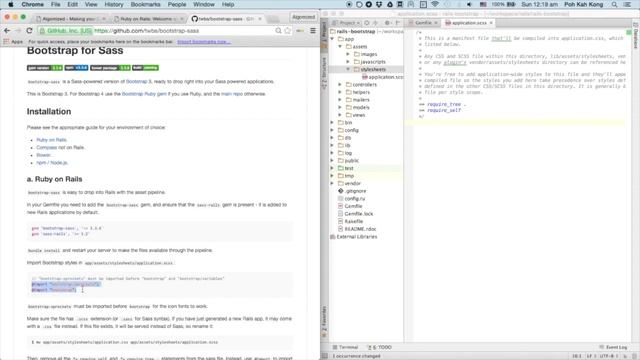
Task: Click Import bookmarks now link
Action: pos(204,42)
